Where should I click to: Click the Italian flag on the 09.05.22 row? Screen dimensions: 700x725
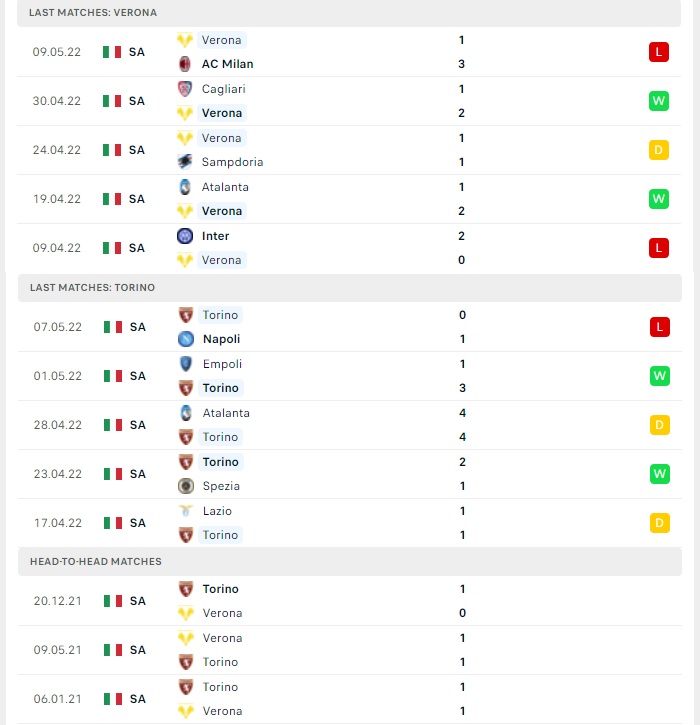(112, 52)
